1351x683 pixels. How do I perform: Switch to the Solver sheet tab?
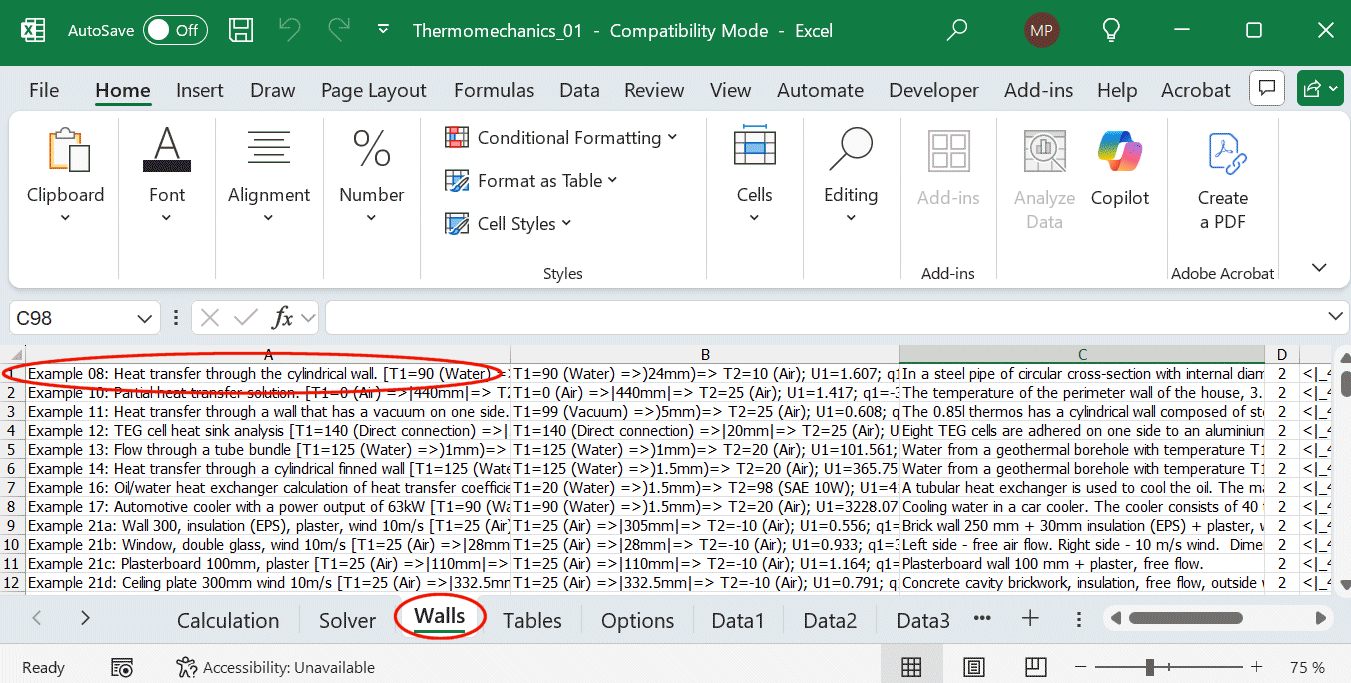347,620
